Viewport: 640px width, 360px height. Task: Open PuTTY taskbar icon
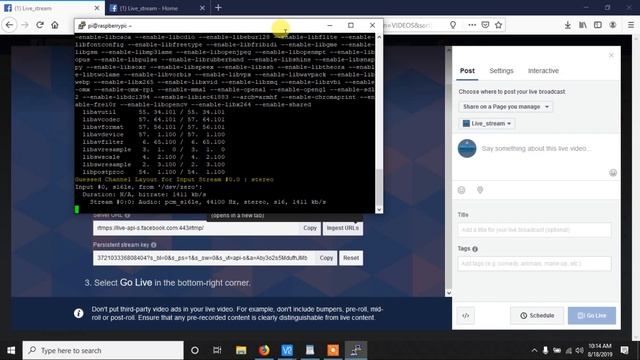coord(356,350)
